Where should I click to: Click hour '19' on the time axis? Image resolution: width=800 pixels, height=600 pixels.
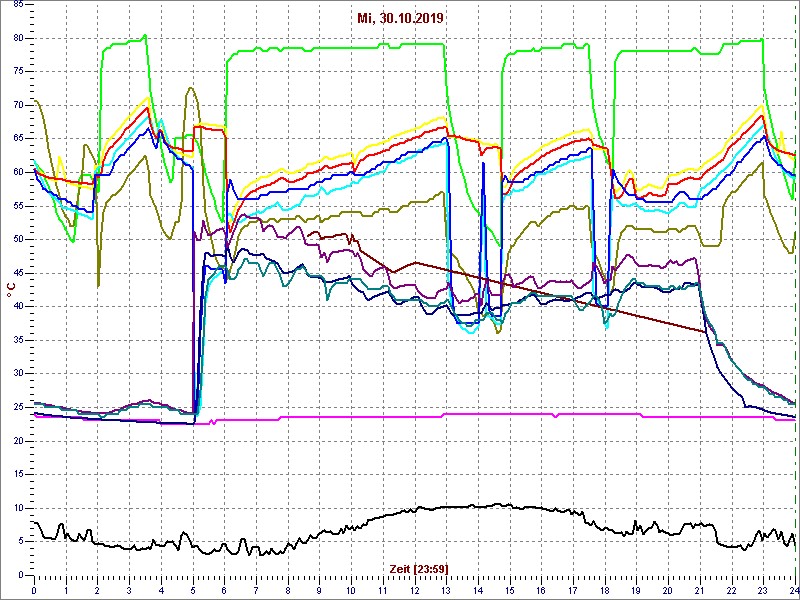pyautogui.click(x=635, y=588)
